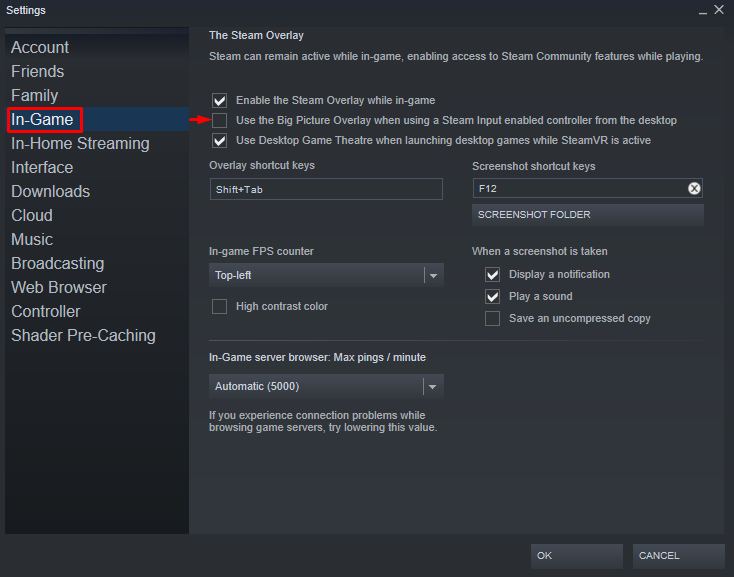Go to the Controller settings page

pos(45,311)
